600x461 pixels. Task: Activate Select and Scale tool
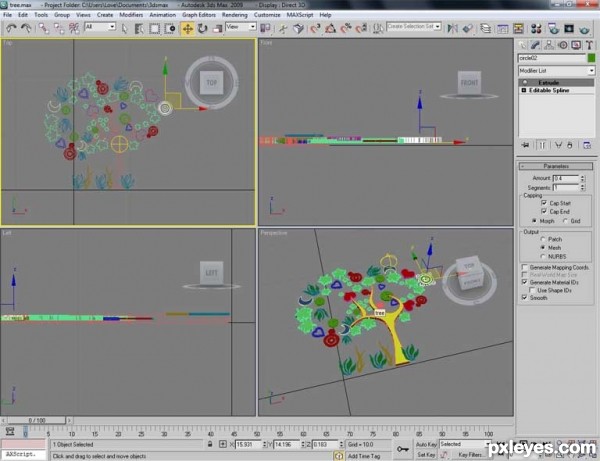coord(217,28)
